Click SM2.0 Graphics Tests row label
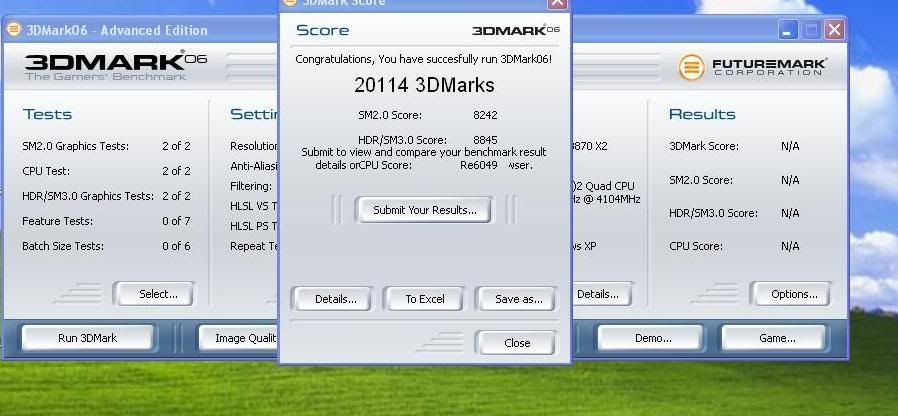 (x=76, y=146)
